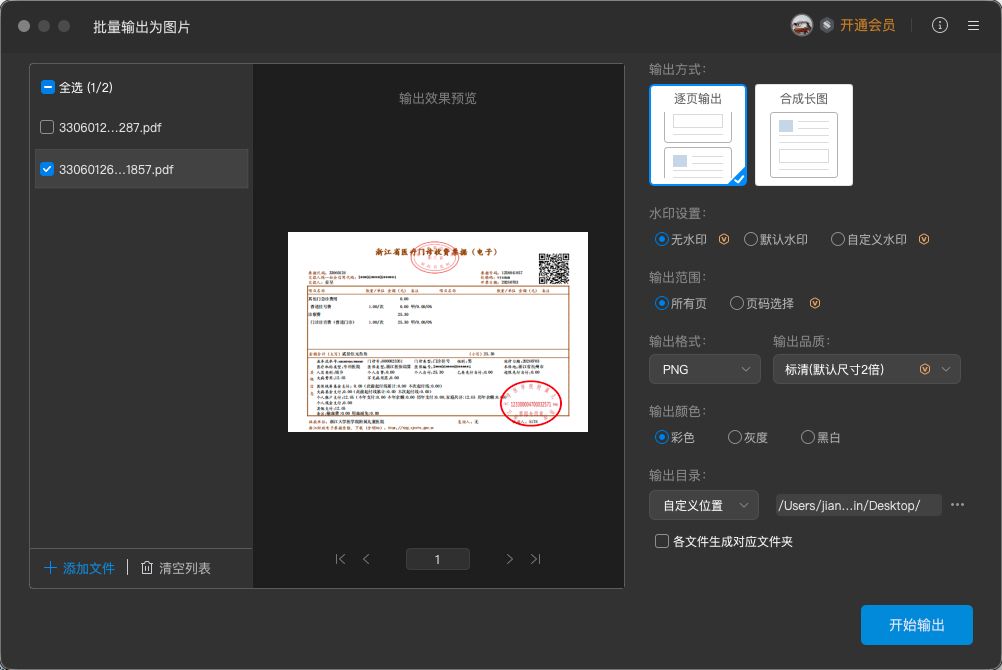
Task: Click the trash icon for 清空列表
Action: tap(147, 568)
